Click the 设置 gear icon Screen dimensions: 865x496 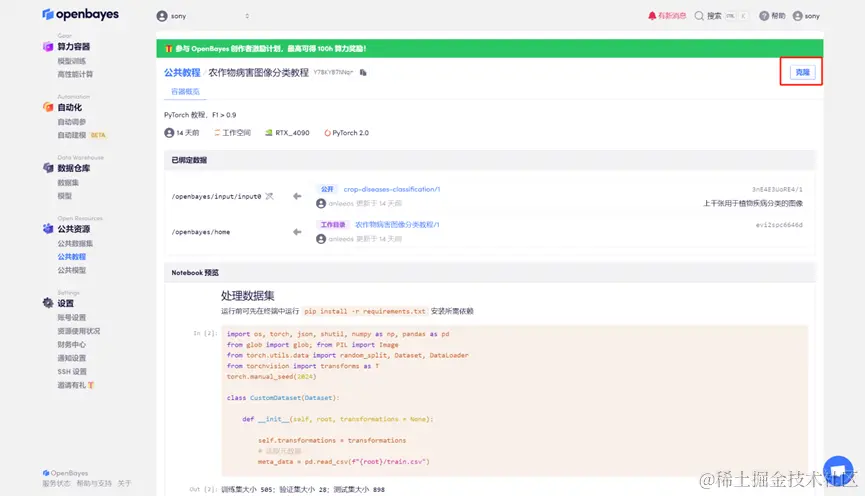[48, 303]
